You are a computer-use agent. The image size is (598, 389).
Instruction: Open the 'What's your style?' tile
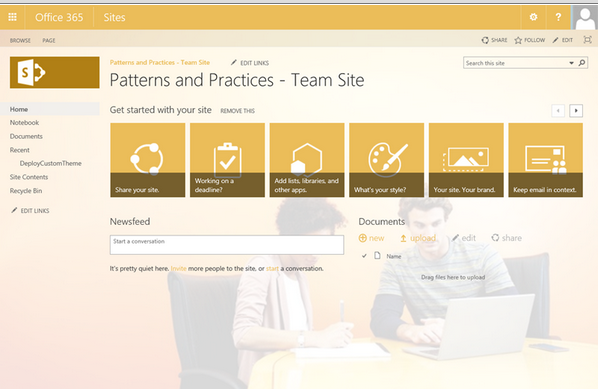386,160
